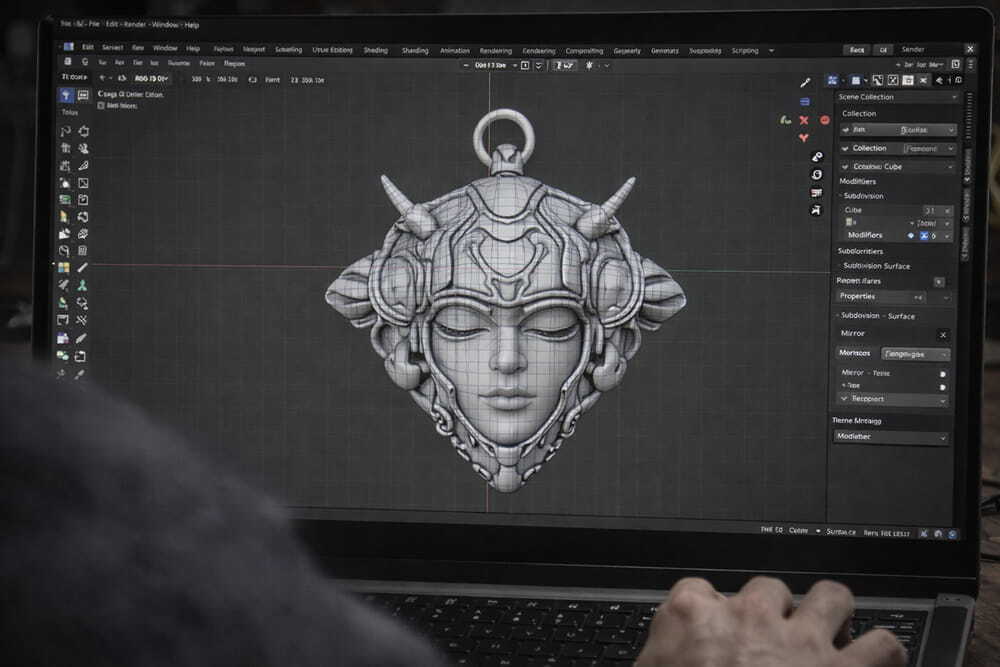This screenshot has width=1000, height=667.
Task: Click the yellow grid icon in left toolbar
Action: pos(64,268)
